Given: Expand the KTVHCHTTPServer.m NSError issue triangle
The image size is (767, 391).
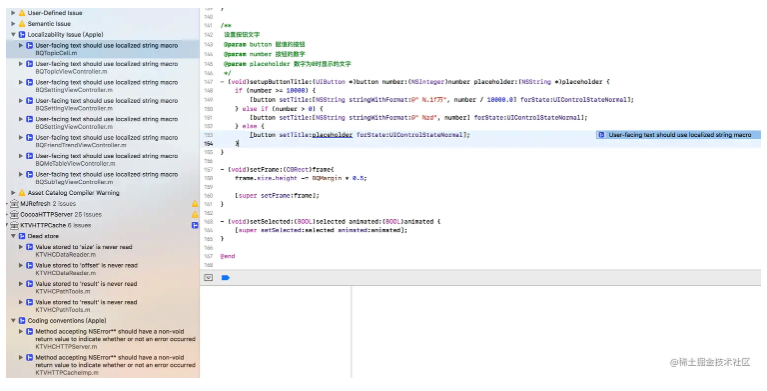Looking at the screenshot, I should (x=21, y=331).
